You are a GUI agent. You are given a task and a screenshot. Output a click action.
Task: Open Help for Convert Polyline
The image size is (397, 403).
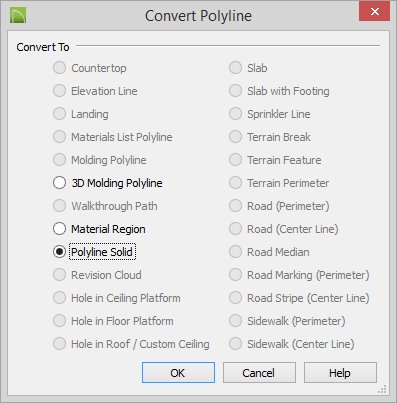pos(340,373)
